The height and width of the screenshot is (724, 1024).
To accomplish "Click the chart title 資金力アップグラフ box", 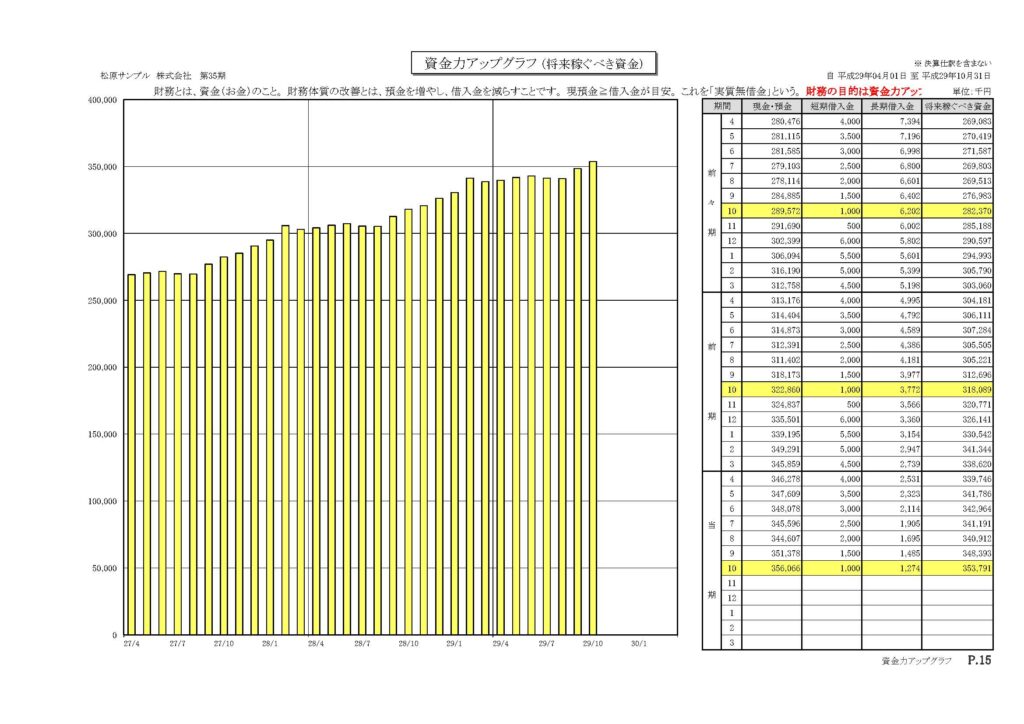I will (533, 63).
